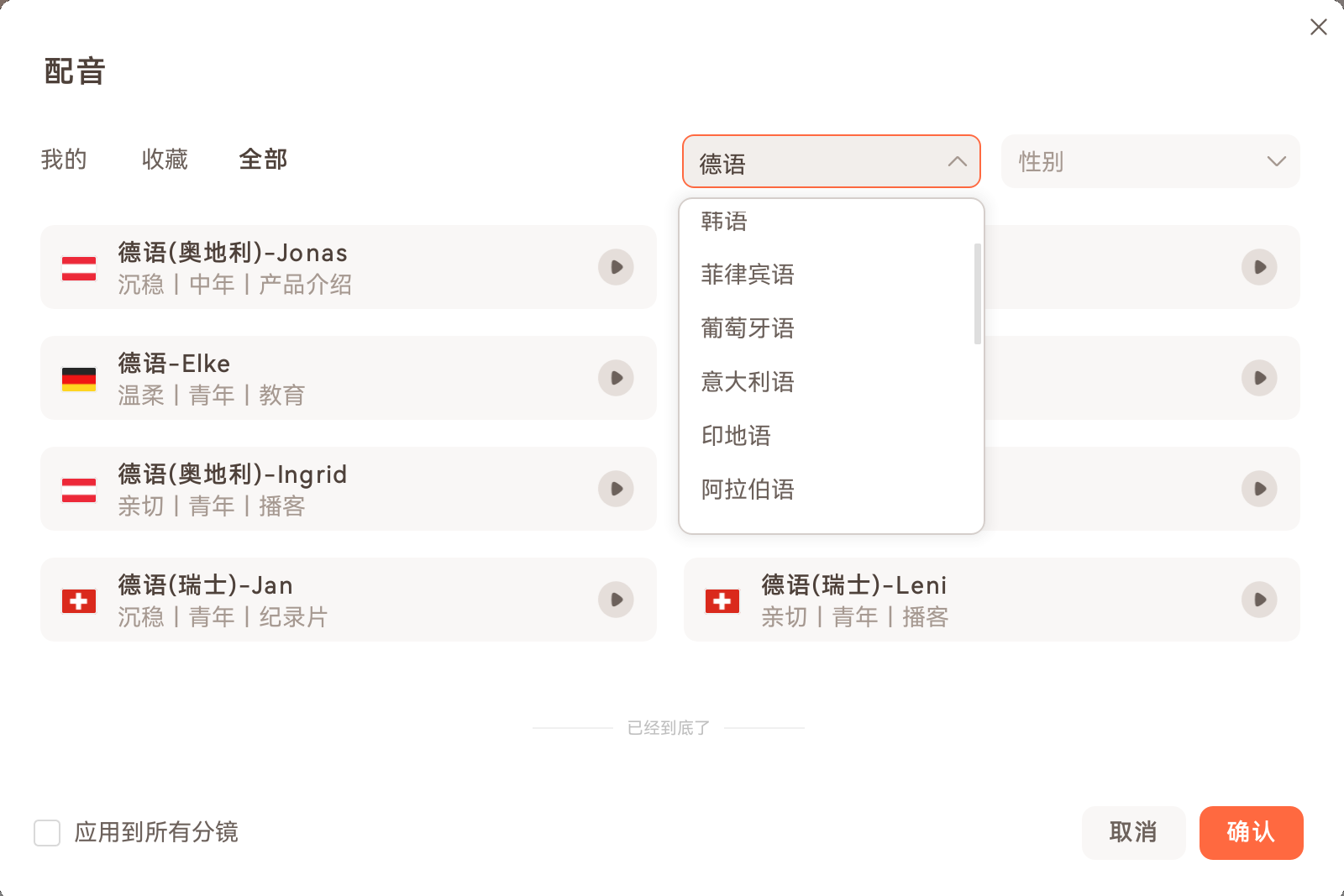Pick 阿拉伯语 from the language options

(748, 490)
